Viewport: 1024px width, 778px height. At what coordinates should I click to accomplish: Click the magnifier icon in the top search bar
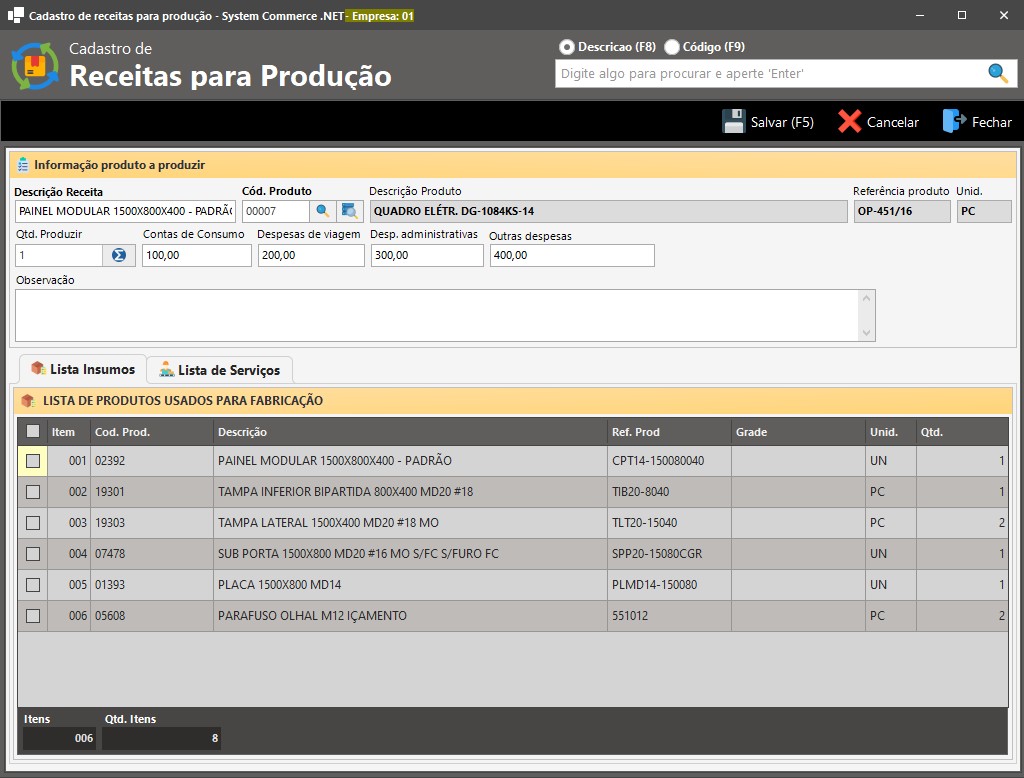(998, 73)
